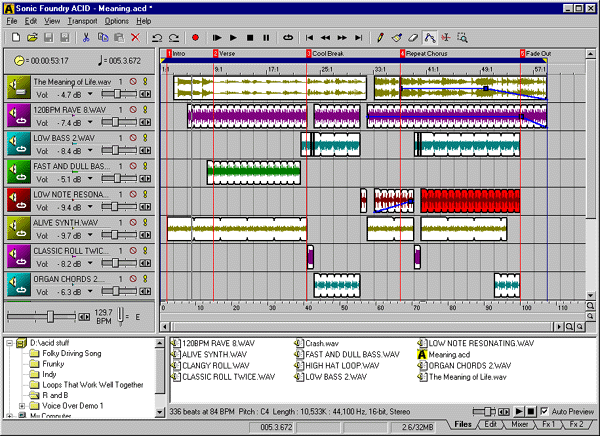The image size is (600, 436).
Task: Select Loops That Work Well Together folder
Action: pos(93,385)
